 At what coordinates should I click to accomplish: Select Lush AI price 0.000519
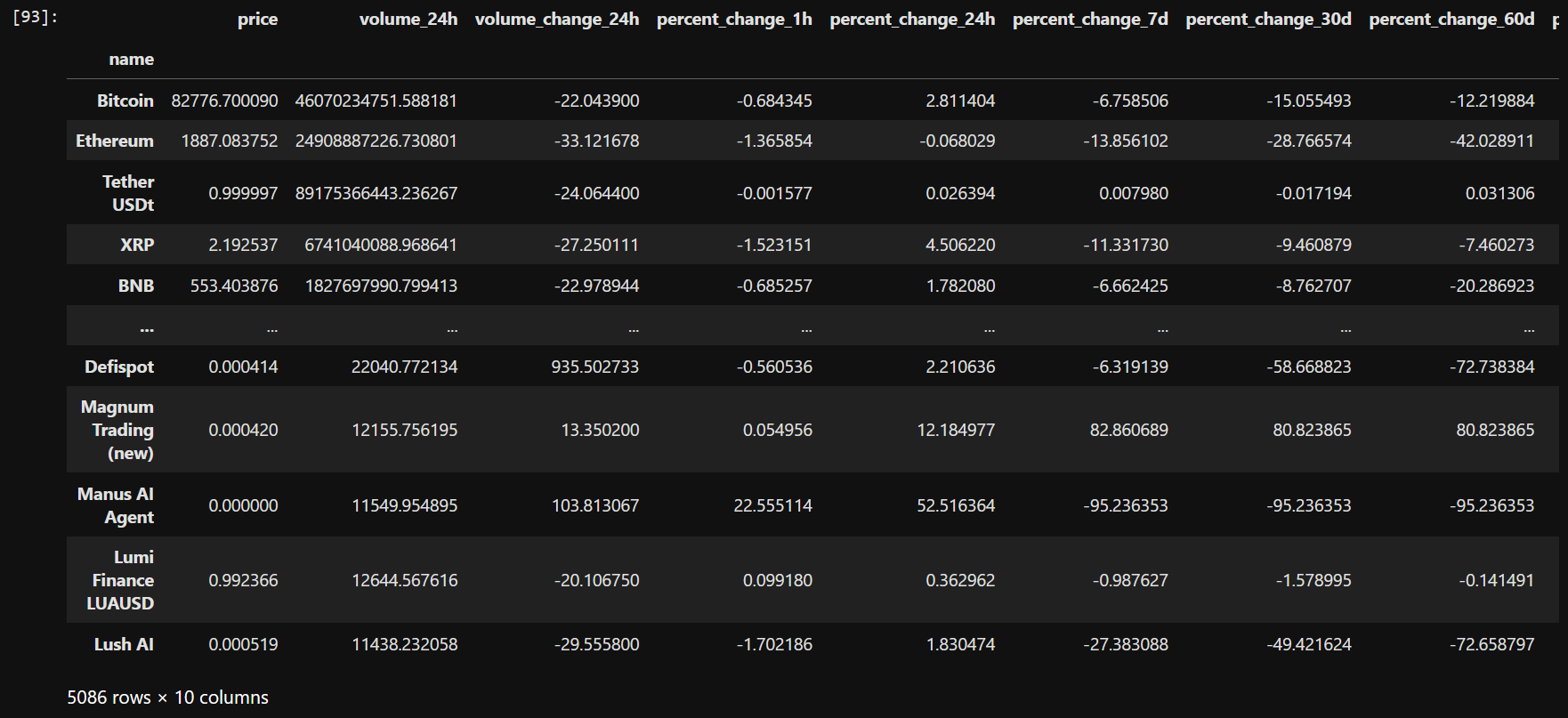tap(243, 644)
